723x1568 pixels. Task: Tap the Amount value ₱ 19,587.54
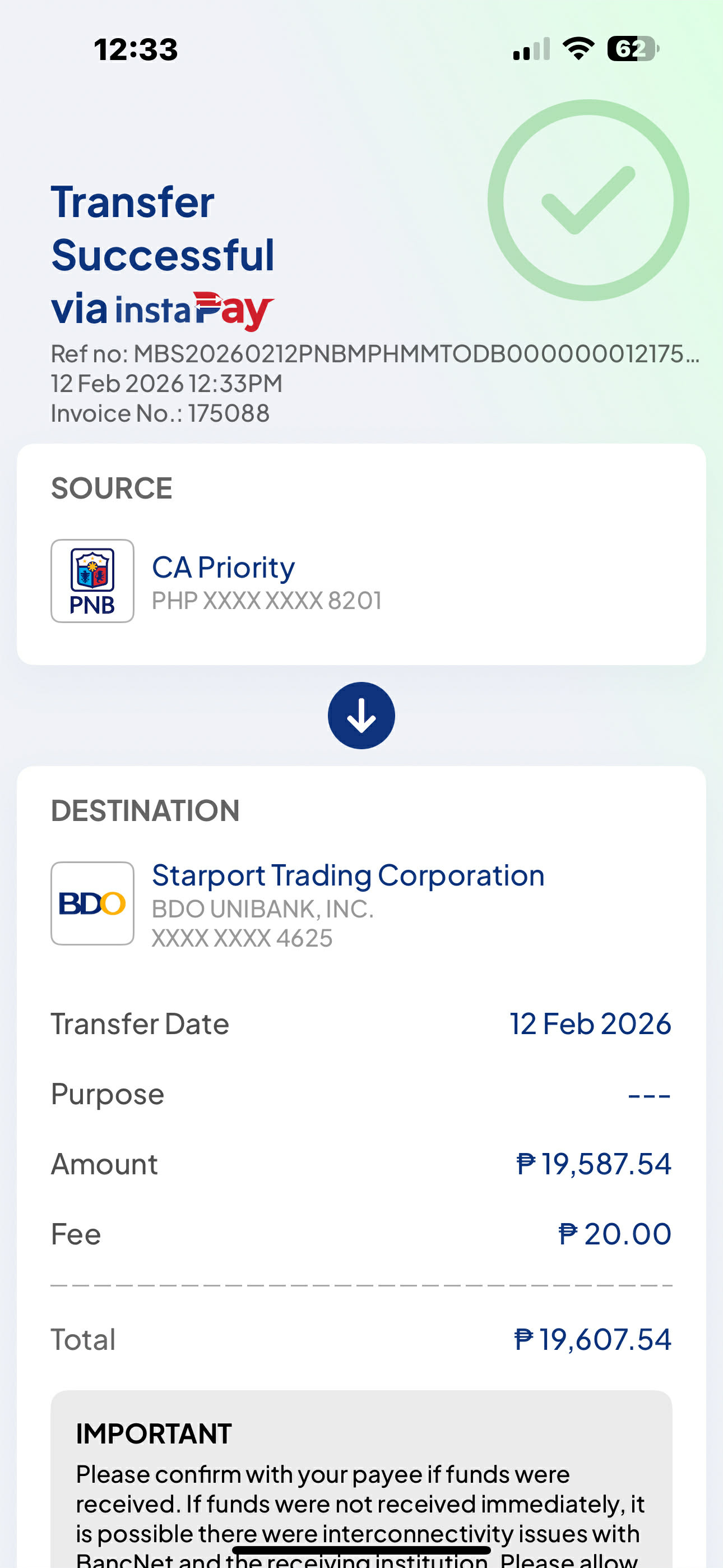point(594,1164)
